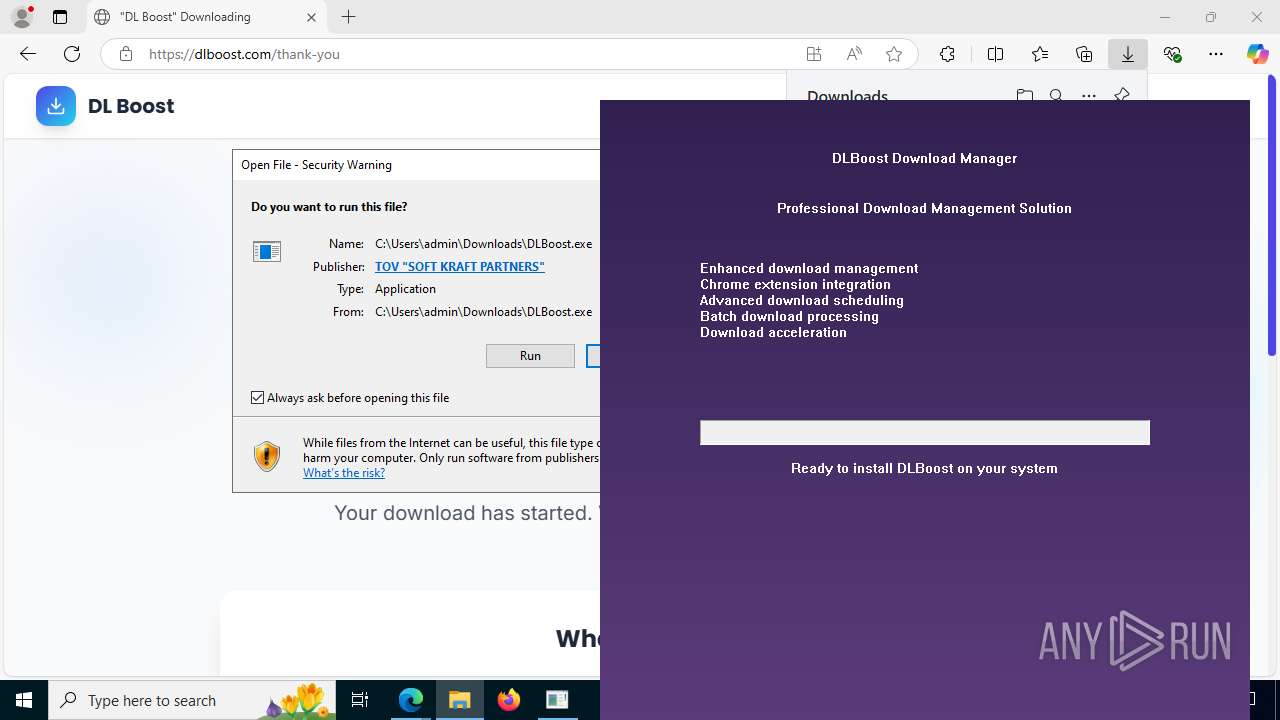Viewport: 1280px width, 720px height.
Task: Refresh the page
Action: click(x=72, y=54)
